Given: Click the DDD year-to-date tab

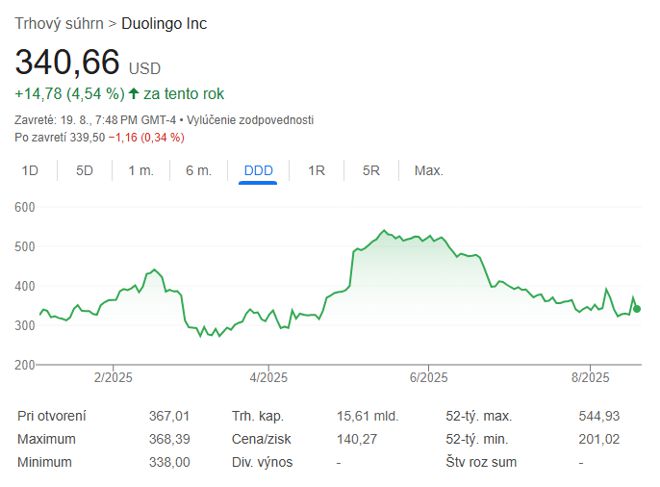Looking at the screenshot, I should [258, 170].
